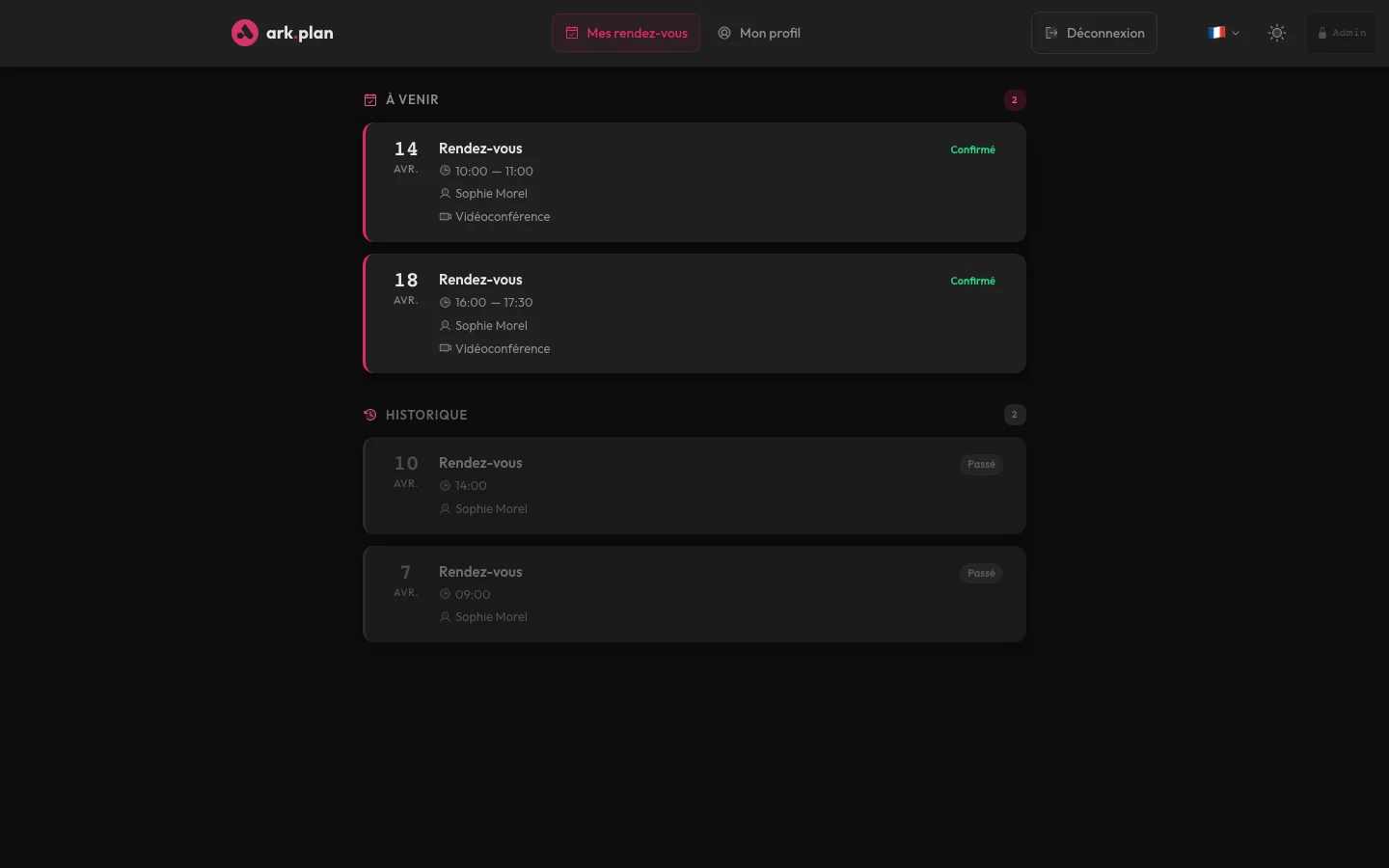Click the profile icon beside Mon profil
The width and height of the screenshot is (1389, 868).
click(724, 33)
